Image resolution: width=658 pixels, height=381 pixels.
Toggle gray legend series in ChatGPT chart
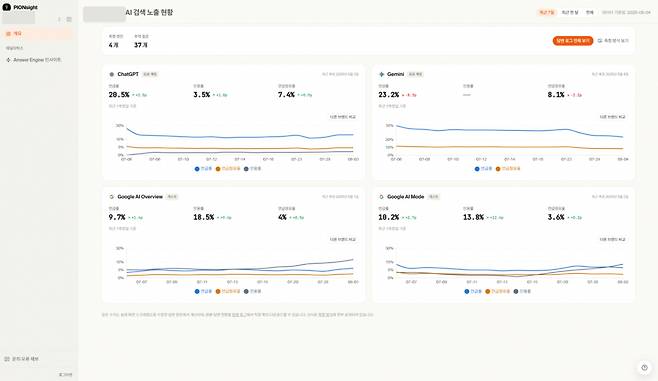pyautogui.click(x=253, y=169)
